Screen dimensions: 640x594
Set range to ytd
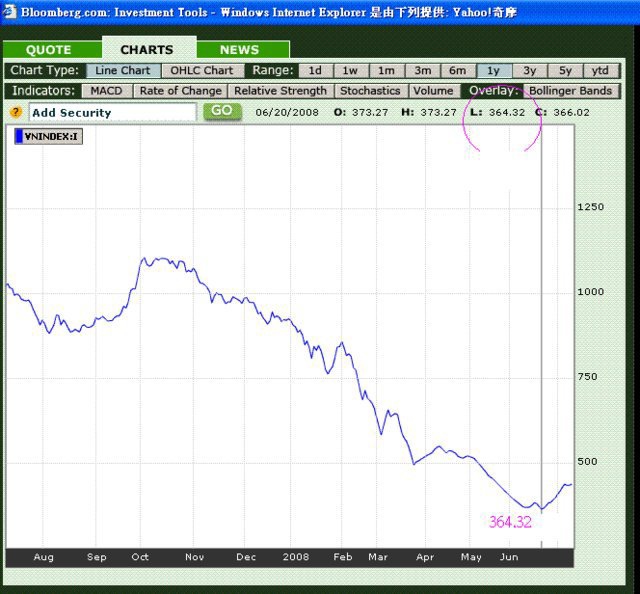pyautogui.click(x=600, y=71)
